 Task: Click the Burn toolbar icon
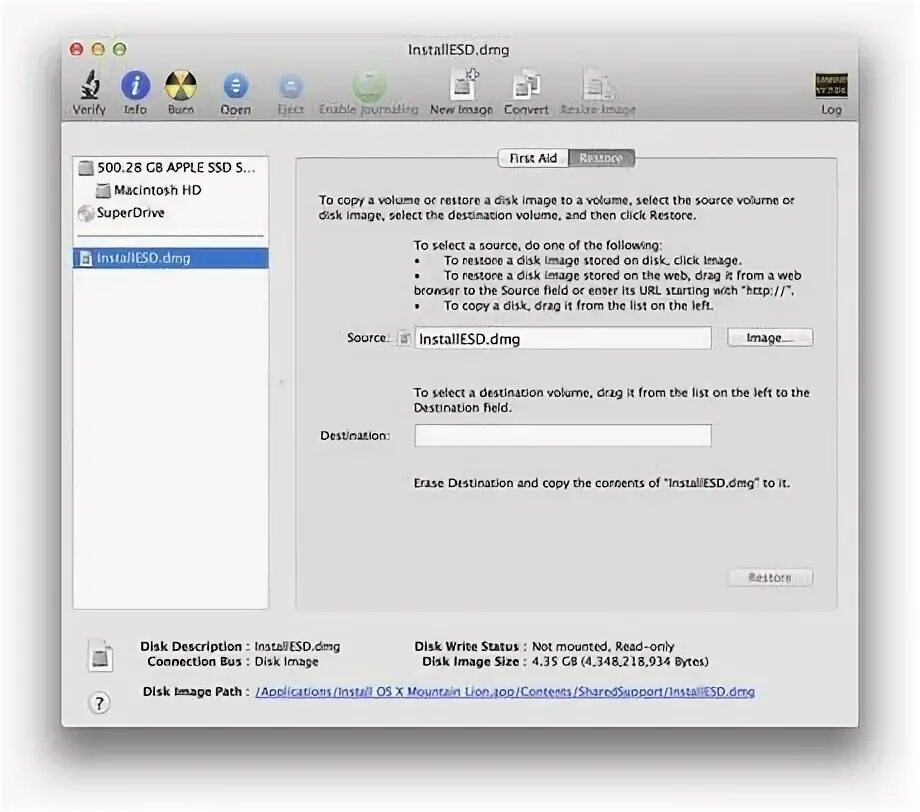pos(181,86)
